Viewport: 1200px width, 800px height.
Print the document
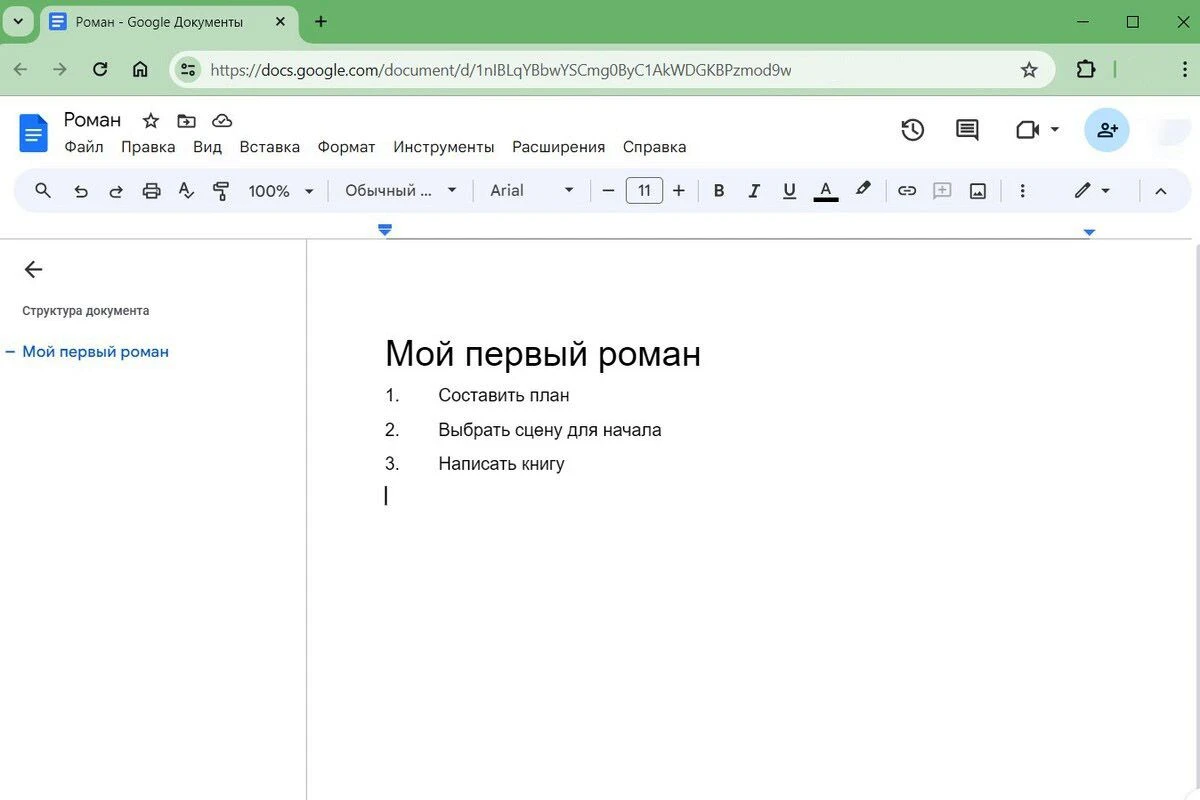point(151,191)
